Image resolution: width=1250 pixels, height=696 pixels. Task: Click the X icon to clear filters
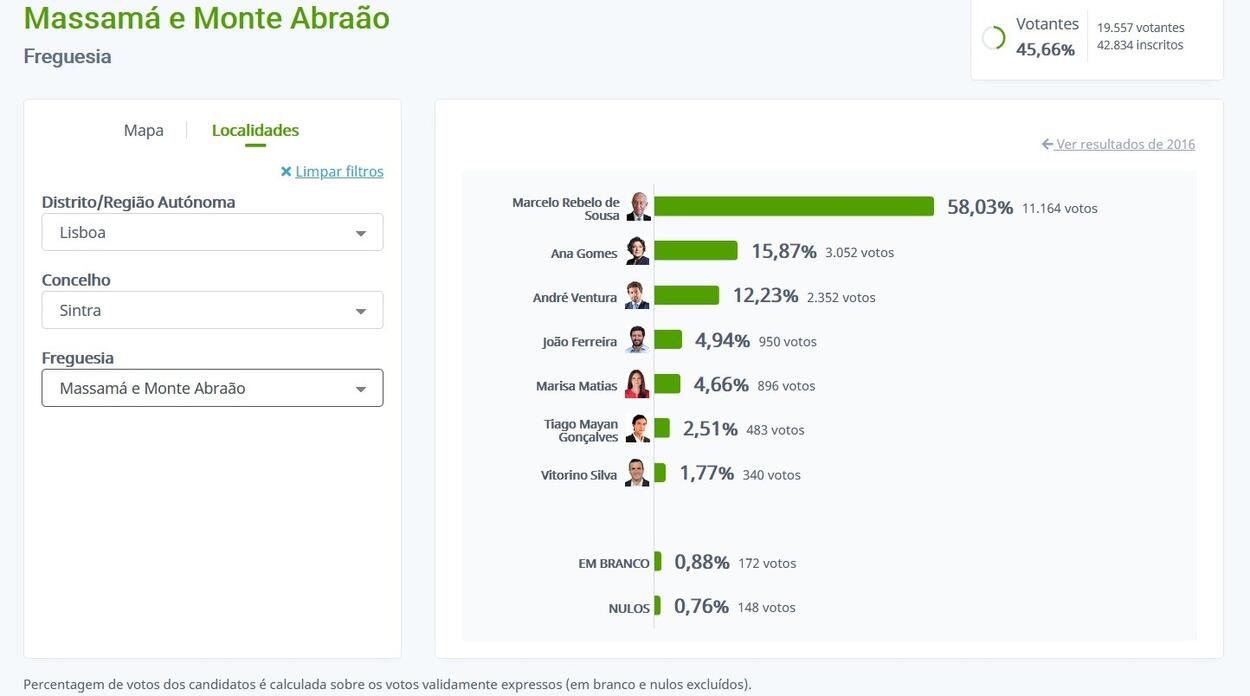(286, 172)
